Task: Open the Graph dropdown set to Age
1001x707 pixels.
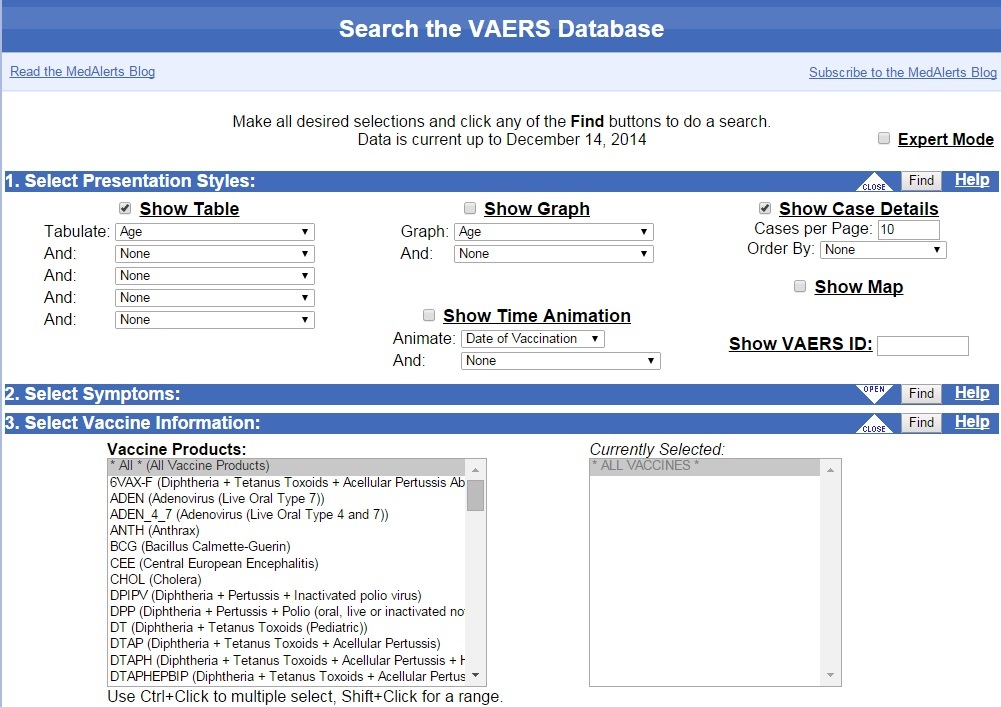Action: point(553,232)
